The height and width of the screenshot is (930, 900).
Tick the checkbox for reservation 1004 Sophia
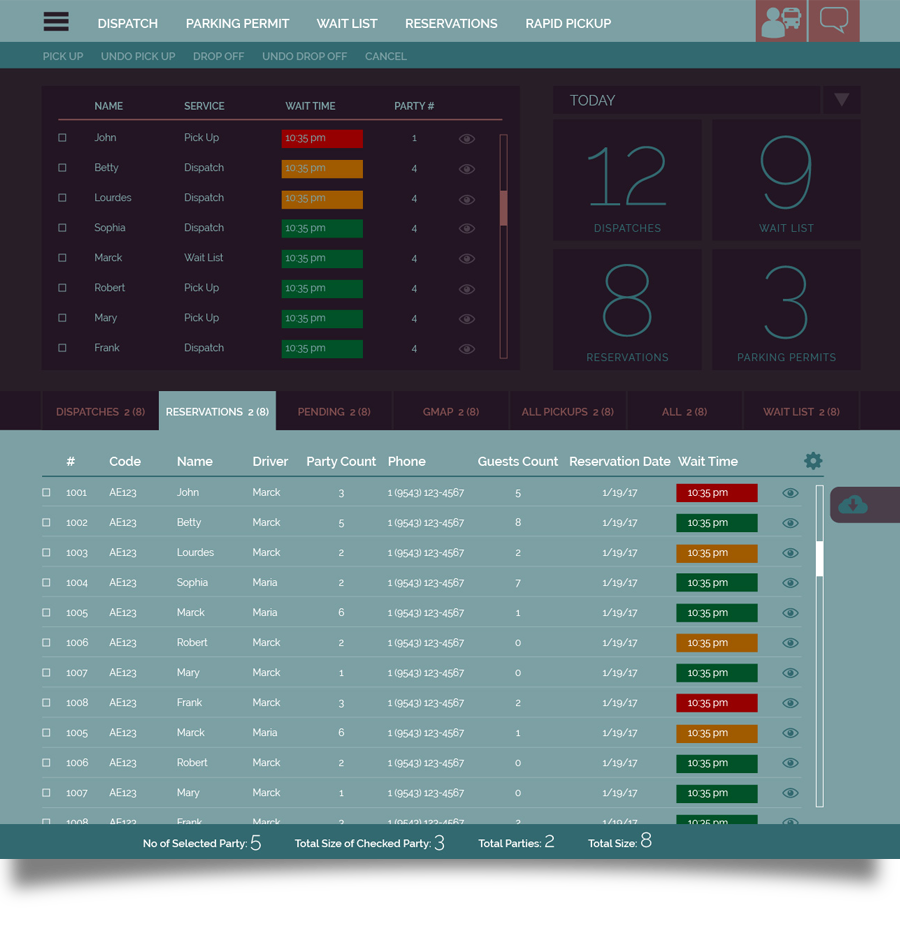click(x=46, y=583)
